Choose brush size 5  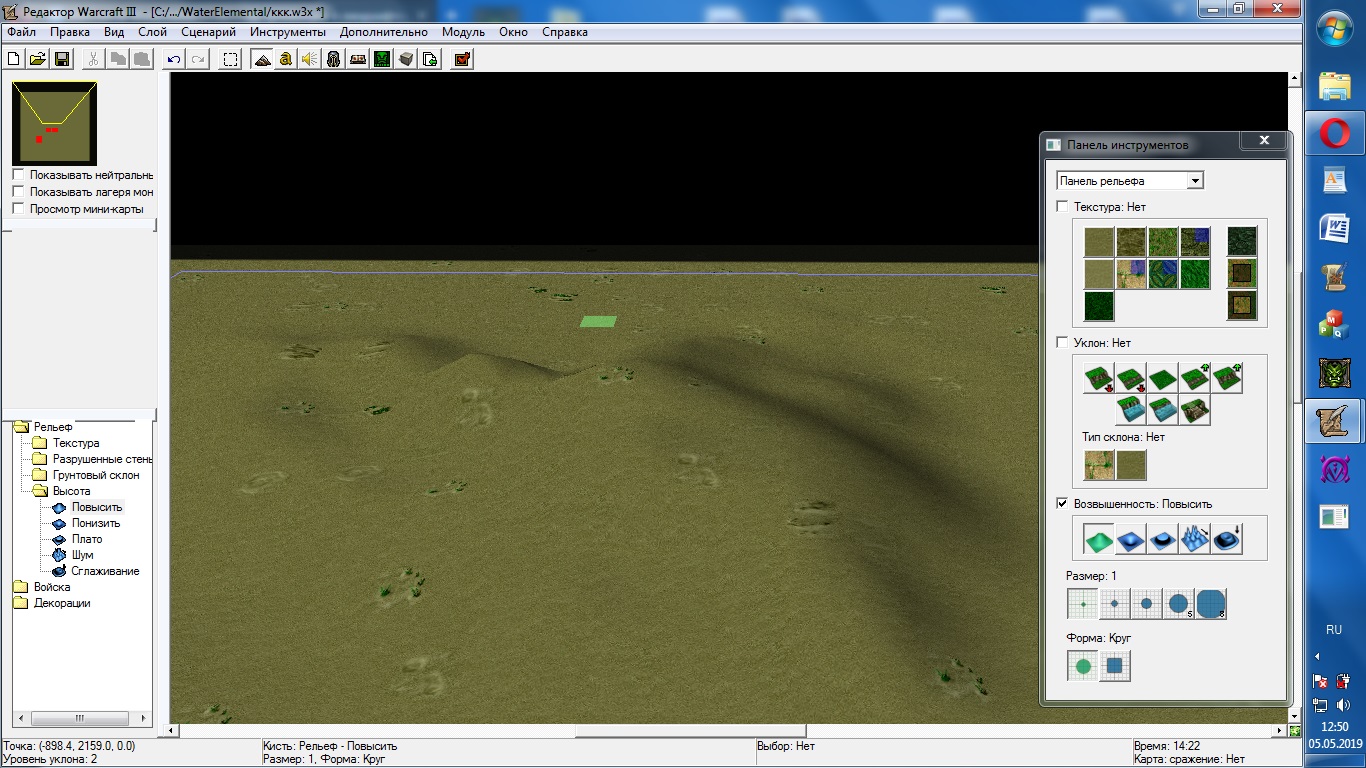click(1179, 603)
